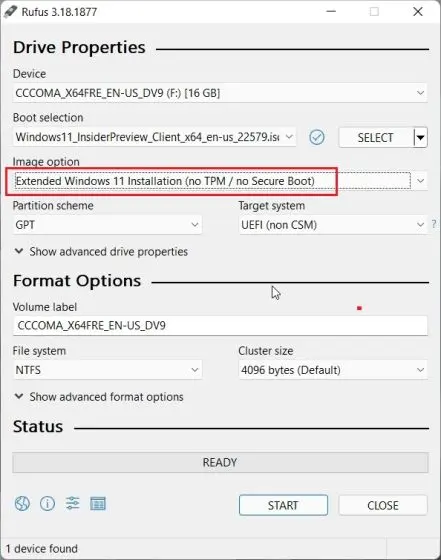Click the Format Options heading
This screenshot has height=560, width=441.
click(x=77, y=281)
